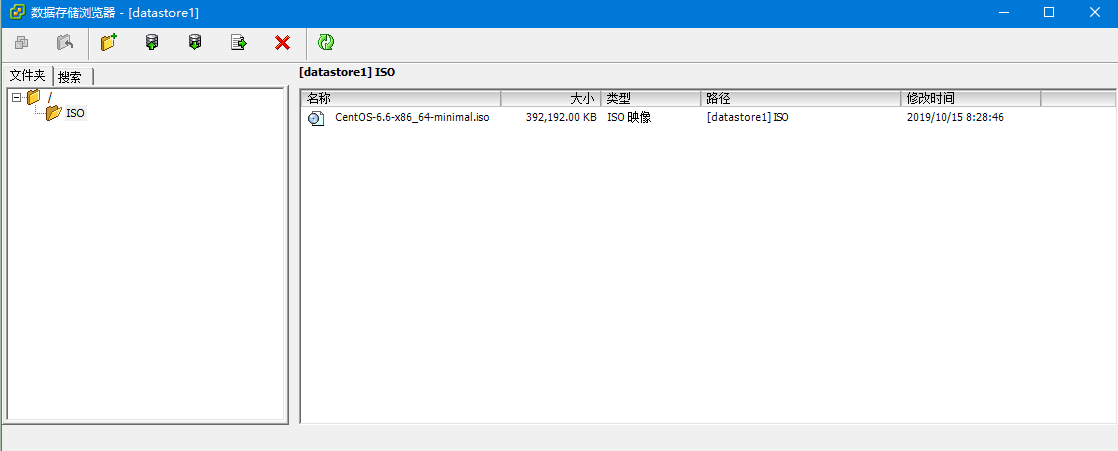
Task: Select CentOS-6.6-x86_64-minimal.iso file name
Action: (x=412, y=118)
